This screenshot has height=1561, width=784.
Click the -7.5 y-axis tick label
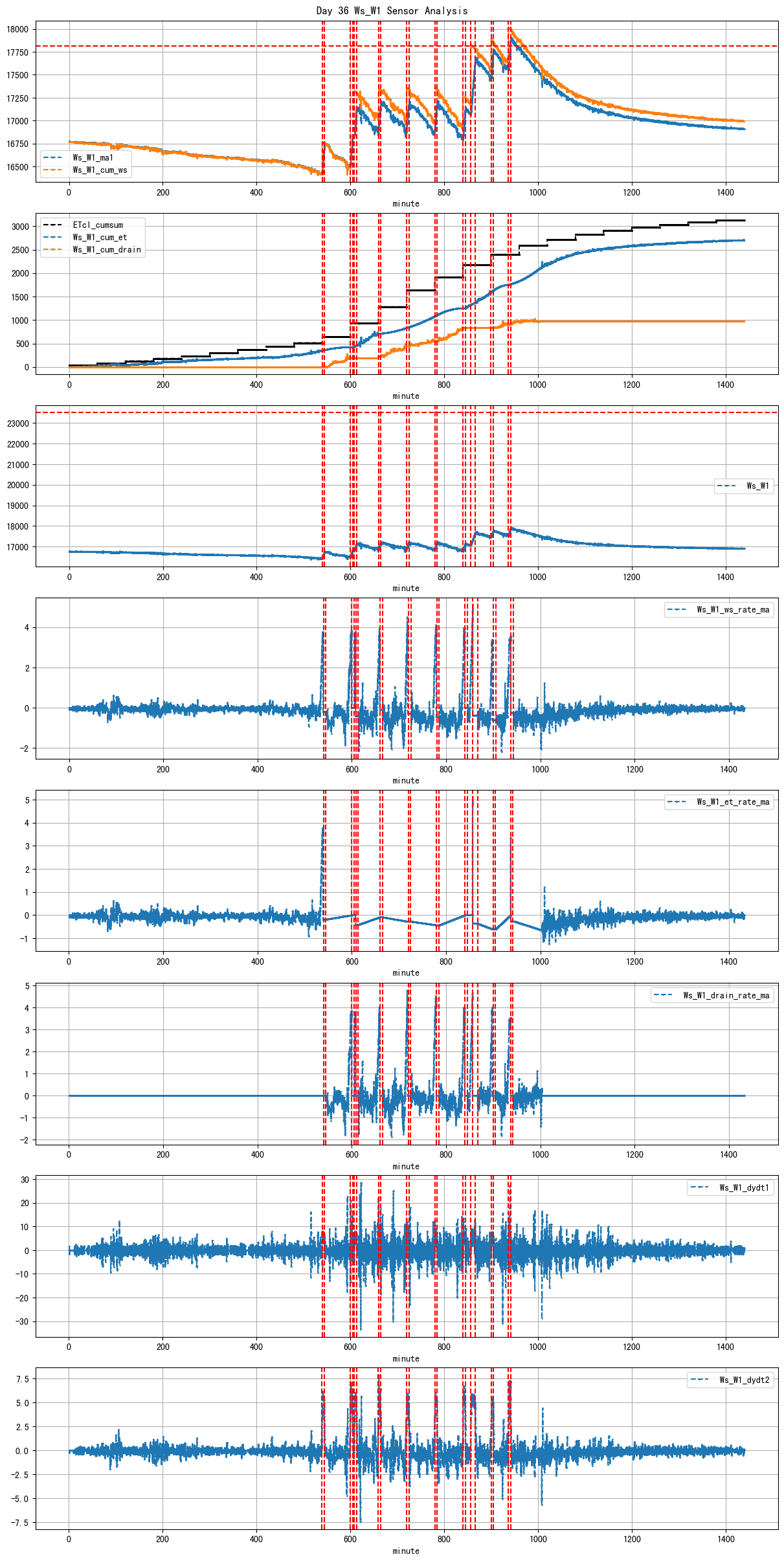click(22, 1523)
